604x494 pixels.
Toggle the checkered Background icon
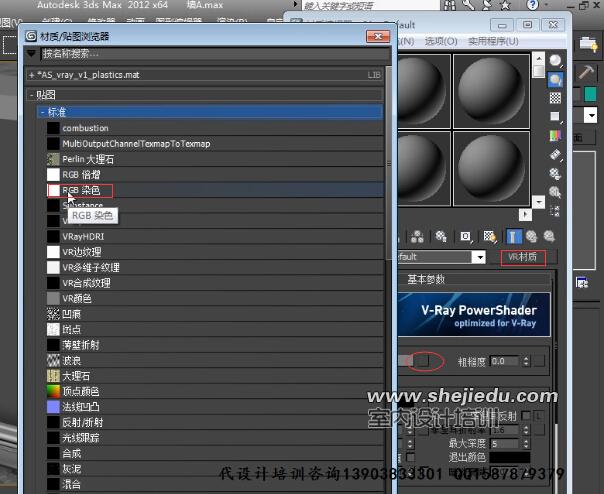(x=555, y=98)
